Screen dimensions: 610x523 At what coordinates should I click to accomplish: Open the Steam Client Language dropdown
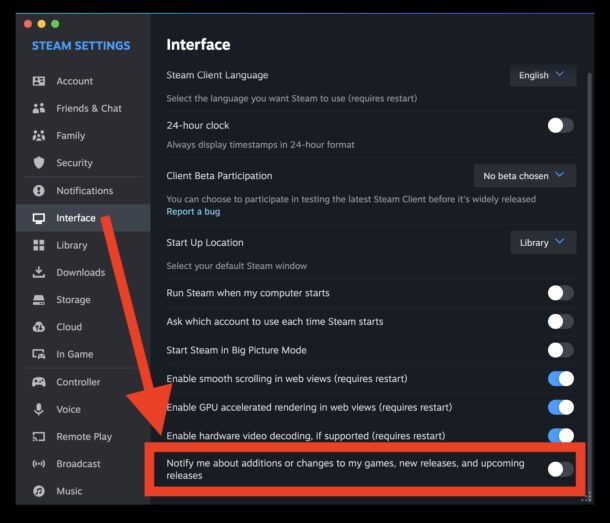pos(542,75)
